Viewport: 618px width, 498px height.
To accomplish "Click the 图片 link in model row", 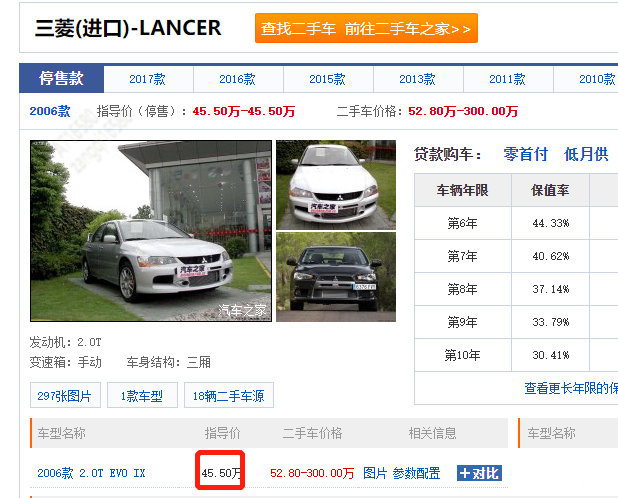I will pos(374,473).
